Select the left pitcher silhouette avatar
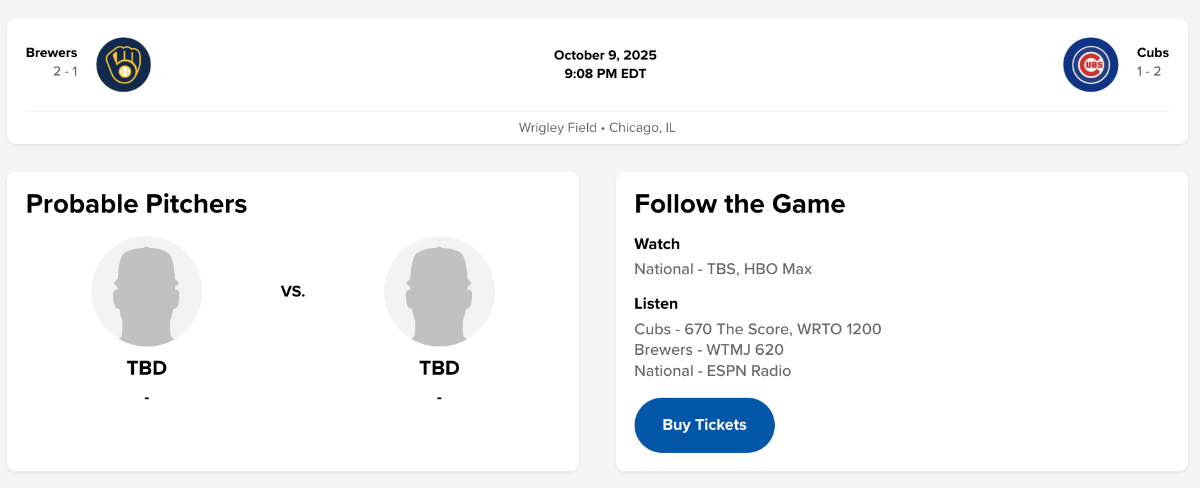This screenshot has width=1200, height=488. (147, 291)
